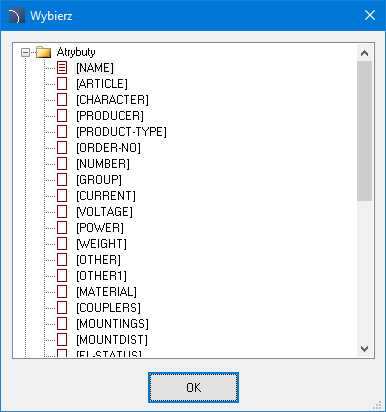Click the empty scrollbar track below the thumb
The image size is (386, 412).
[x=364, y=271]
